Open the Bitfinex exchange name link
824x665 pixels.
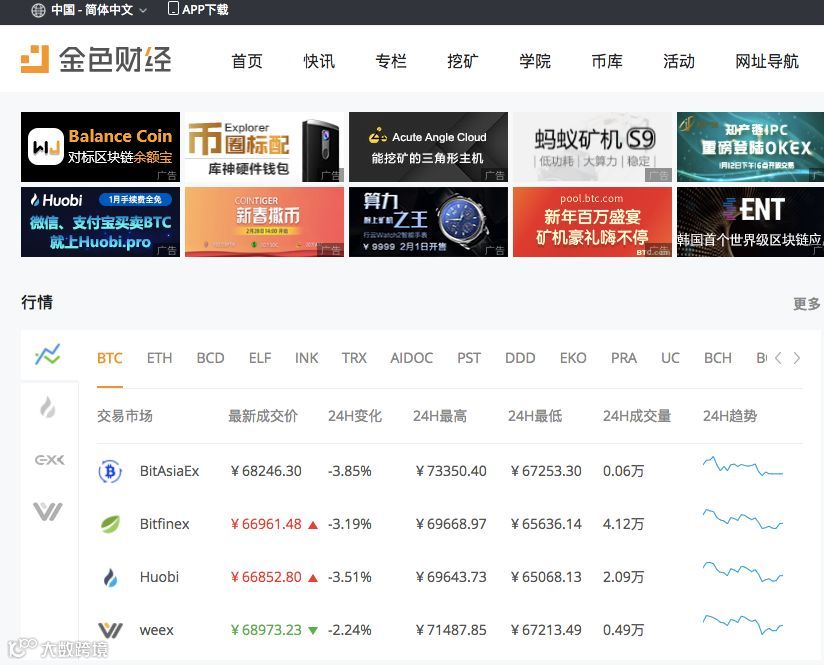164,524
